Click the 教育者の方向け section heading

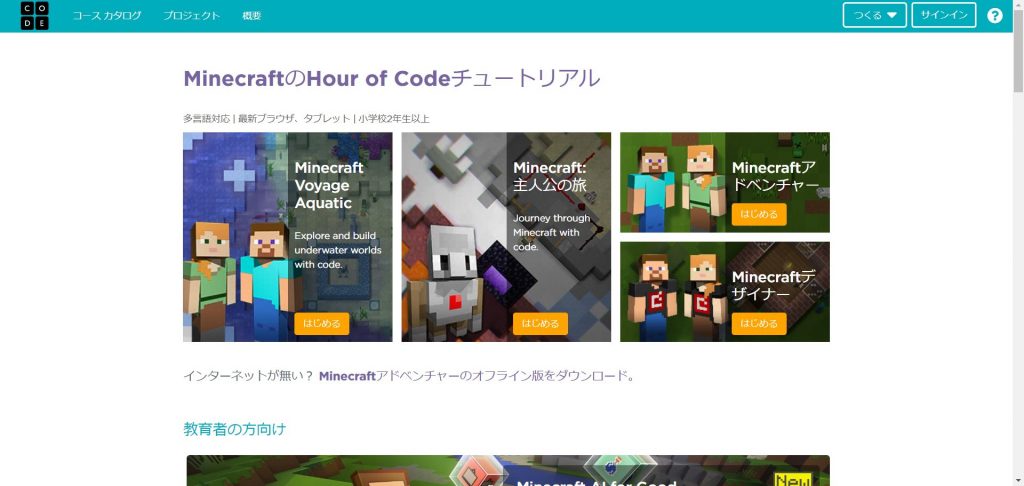point(234,429)
